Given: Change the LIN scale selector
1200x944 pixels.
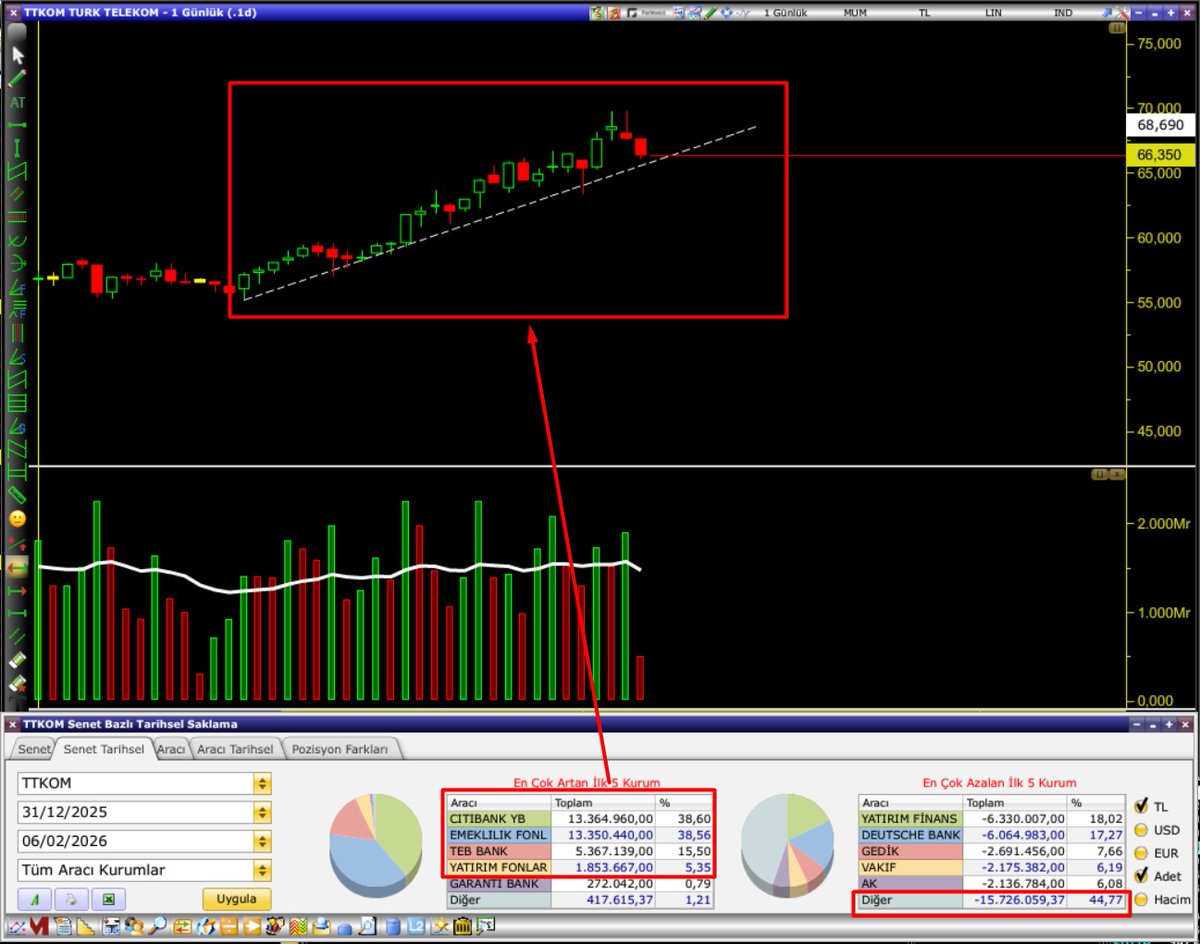Looking at the screenshot, I should [993, 13].
